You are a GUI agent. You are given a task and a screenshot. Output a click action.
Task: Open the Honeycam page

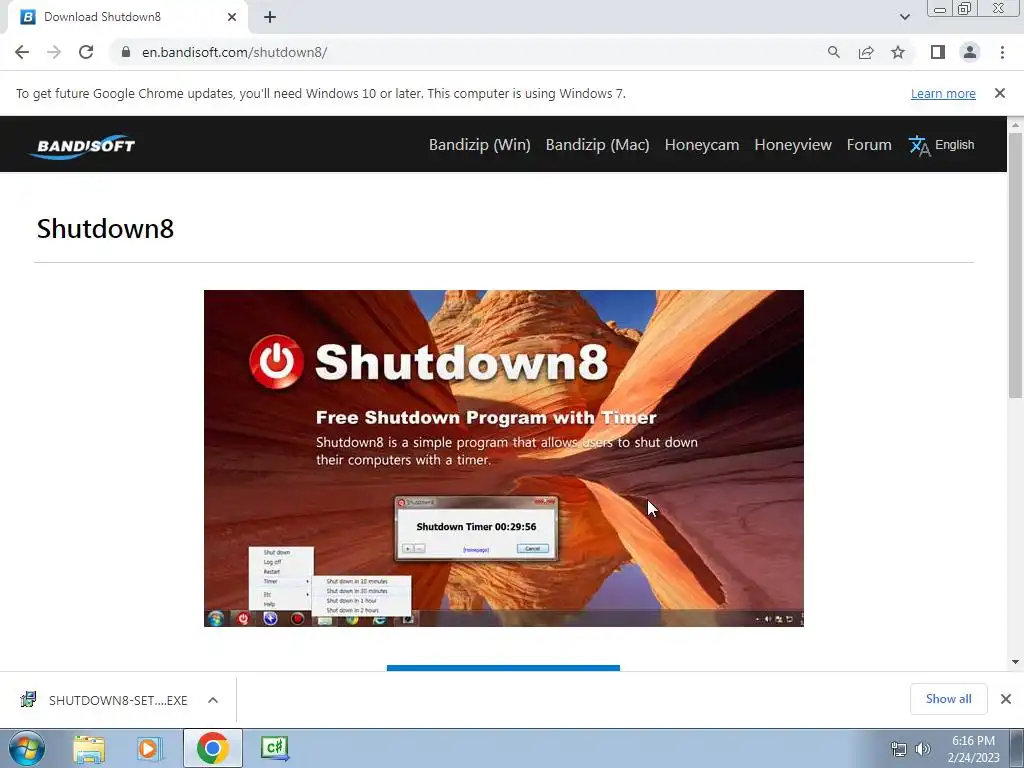click(x=701, y=145)
